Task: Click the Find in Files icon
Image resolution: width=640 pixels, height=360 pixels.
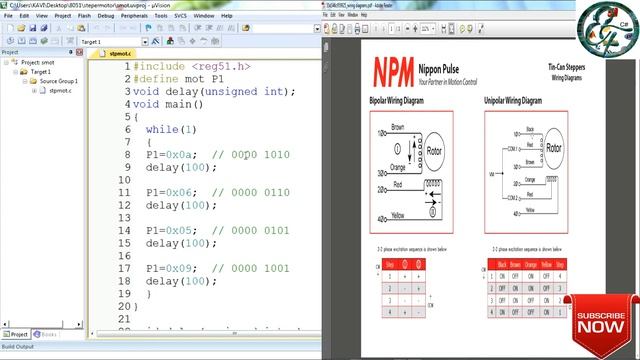Action: [246, 28]
